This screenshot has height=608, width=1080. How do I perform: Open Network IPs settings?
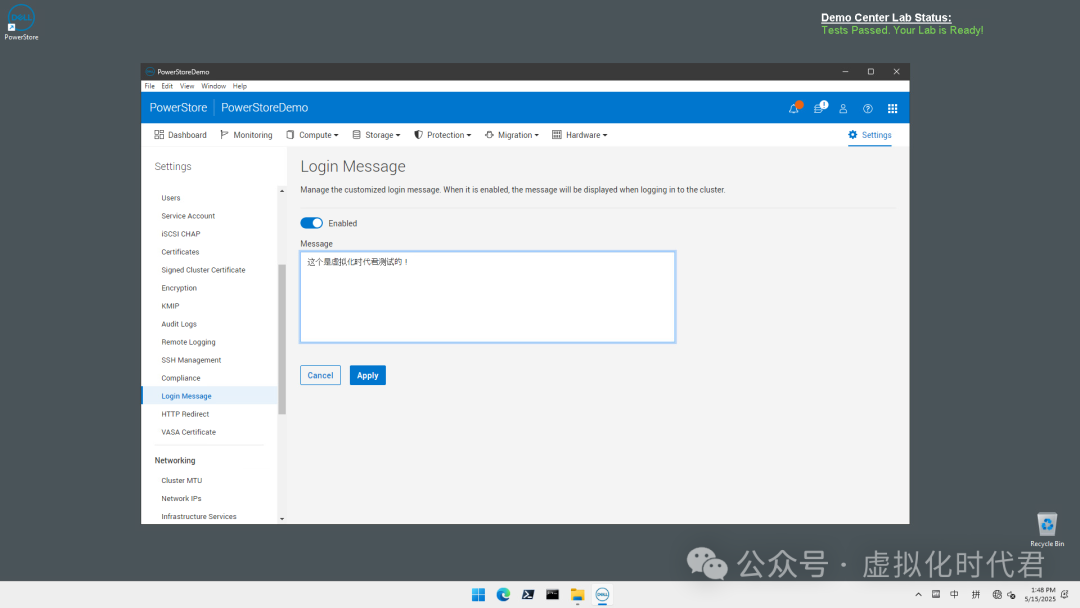pyautogui.click(x=181, y=499)
